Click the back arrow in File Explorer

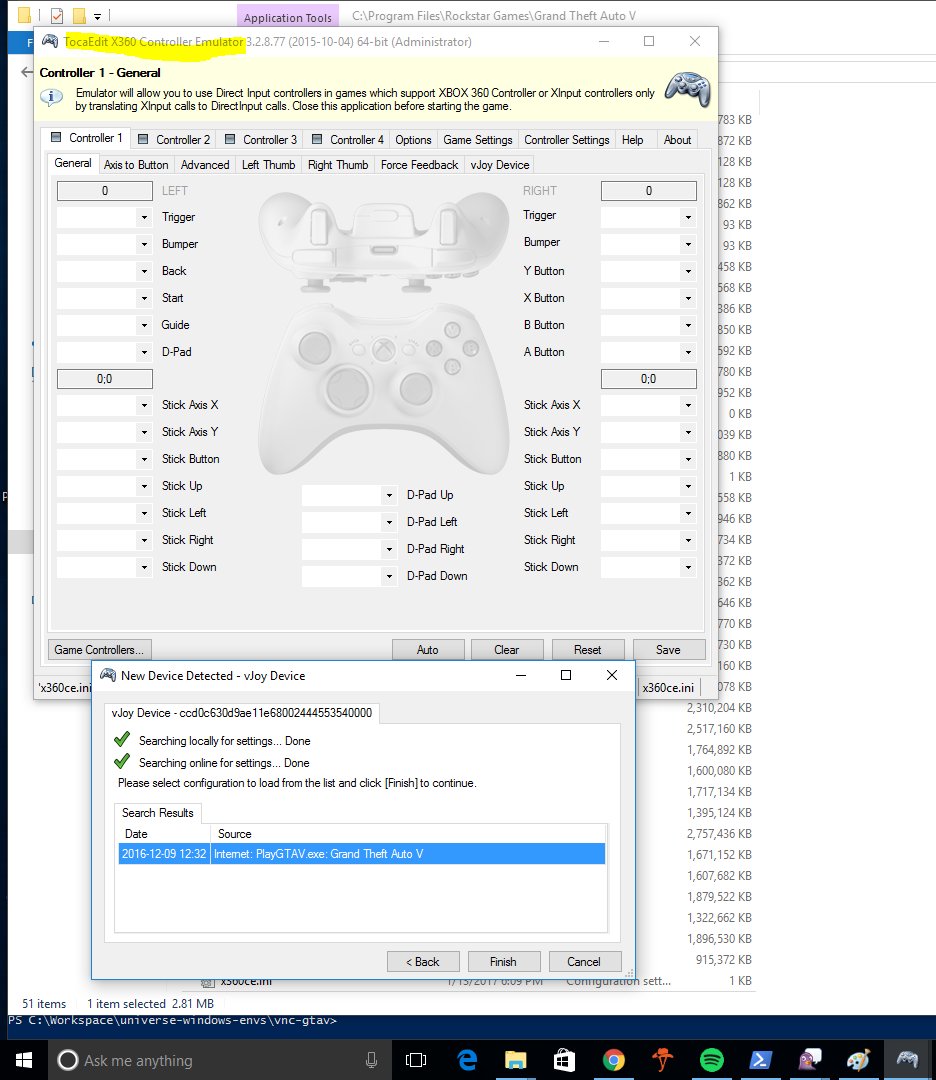pos(26,72)
